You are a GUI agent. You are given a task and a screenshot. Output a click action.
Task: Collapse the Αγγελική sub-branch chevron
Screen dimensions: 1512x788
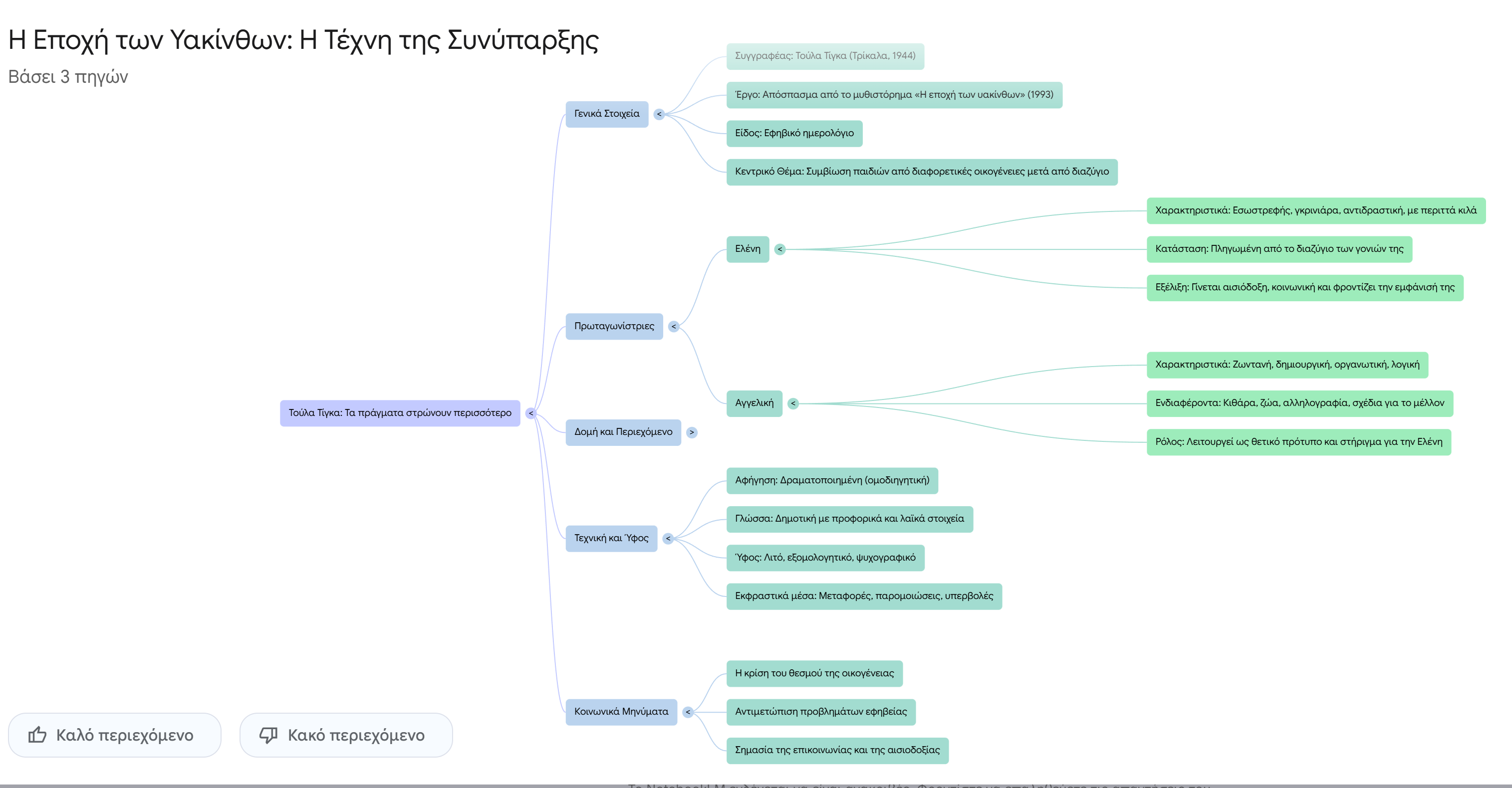click(x=793, y=403)
